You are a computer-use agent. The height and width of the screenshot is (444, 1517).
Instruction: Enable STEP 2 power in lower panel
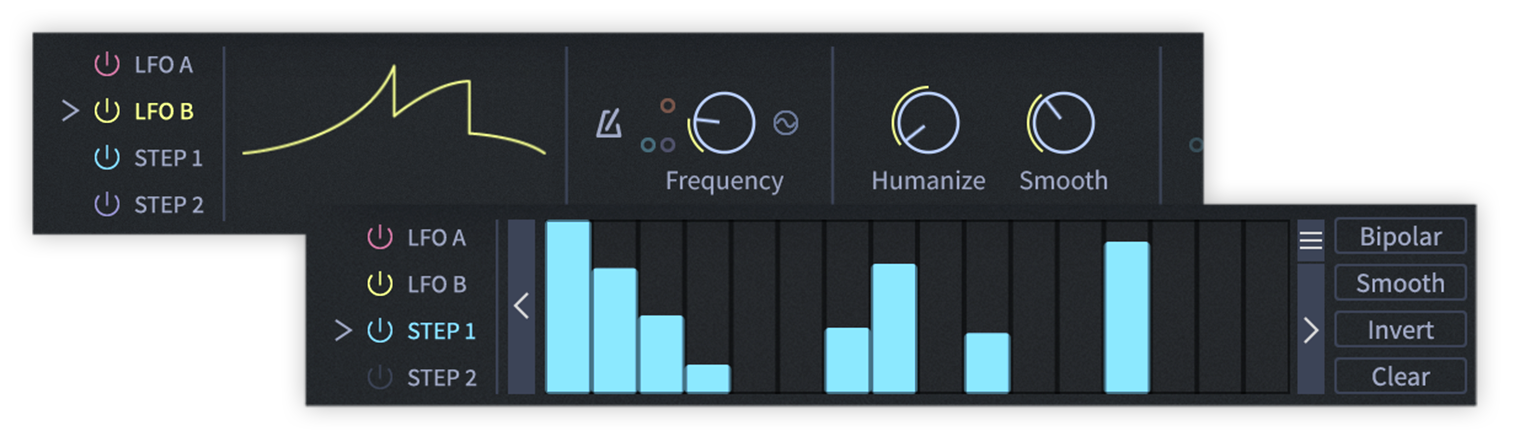[379, 378]
